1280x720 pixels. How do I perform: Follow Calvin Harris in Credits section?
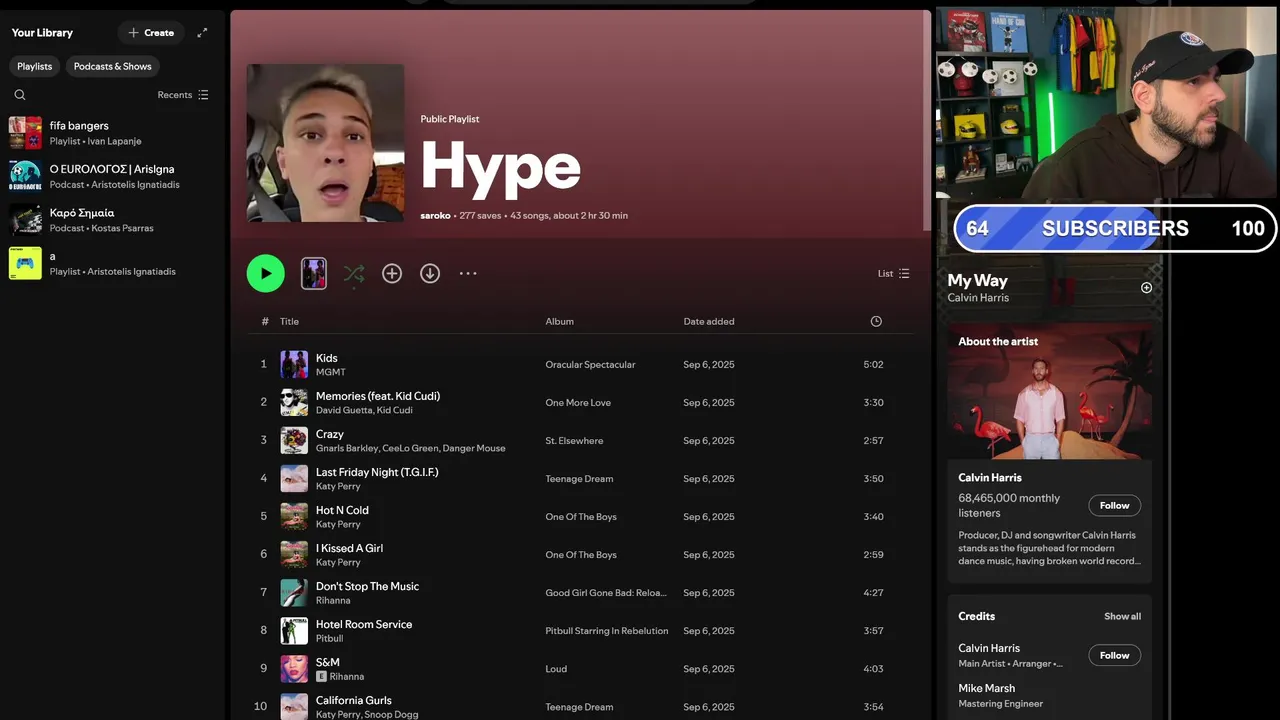pyautogui.click(x=1114, y=655)
